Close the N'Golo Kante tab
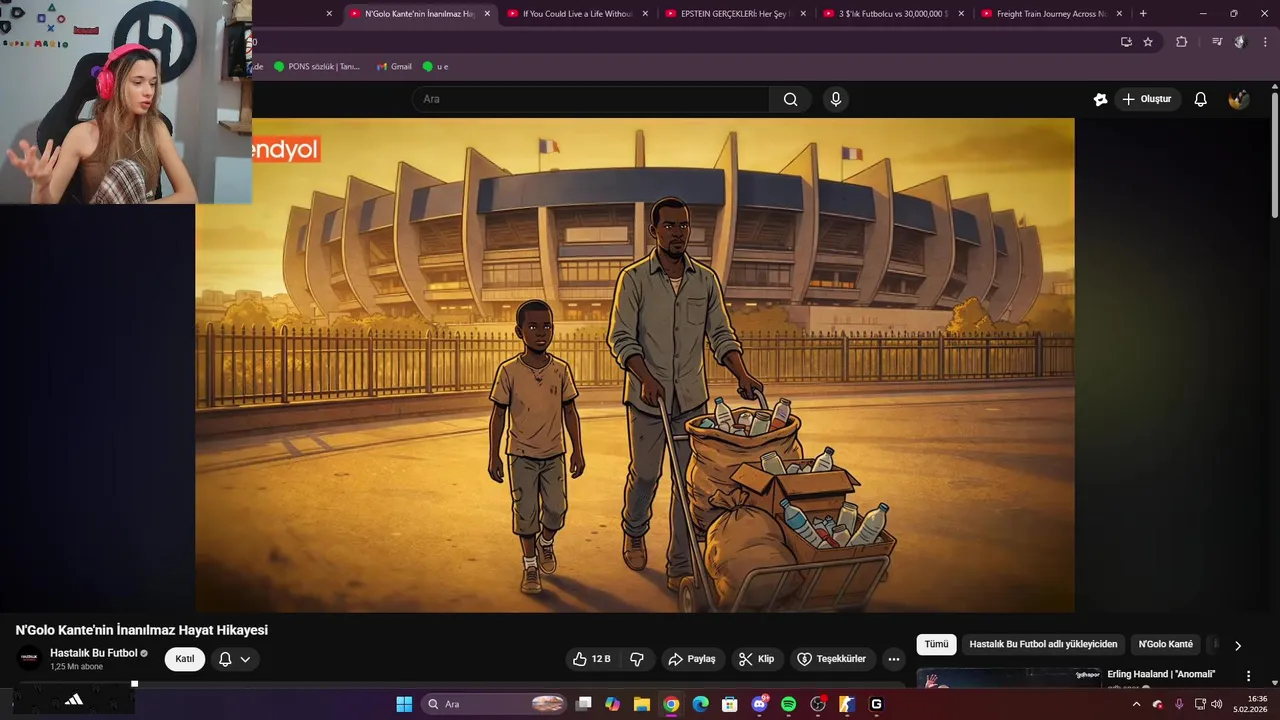1280x720 pixels. click(487, 14)
